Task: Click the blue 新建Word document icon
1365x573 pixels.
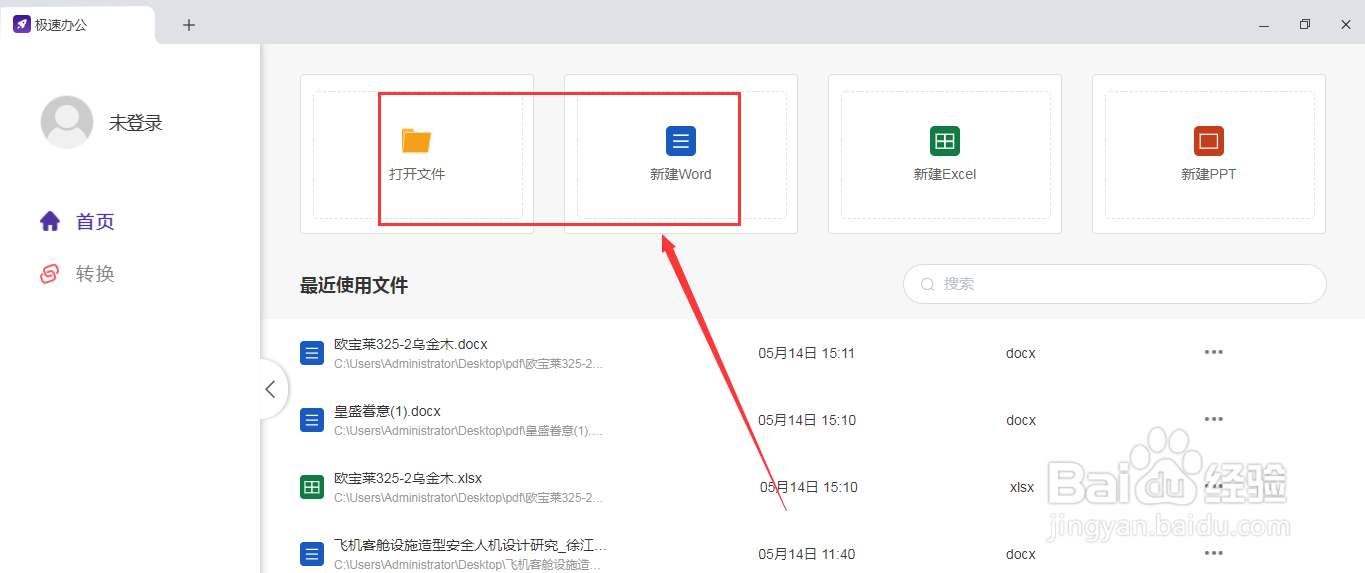Action: tap(681, 141)
